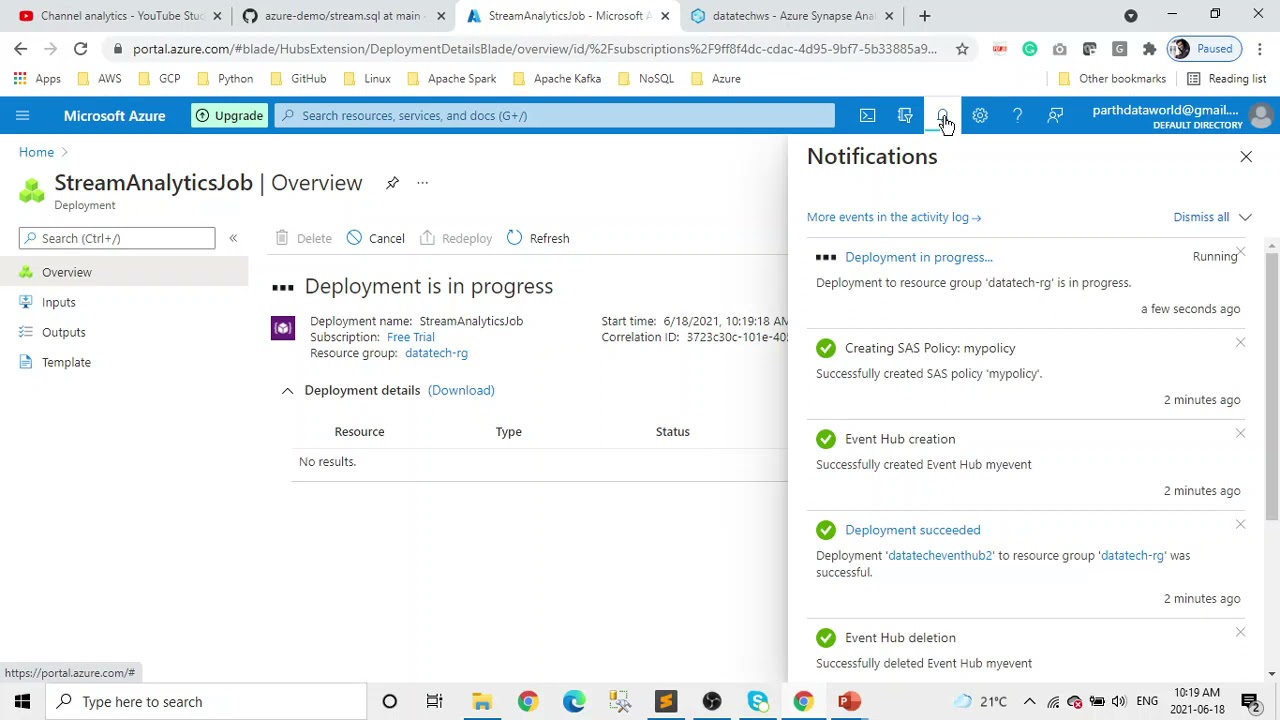
Task: Click the Upgrade button
Action: 229,116
